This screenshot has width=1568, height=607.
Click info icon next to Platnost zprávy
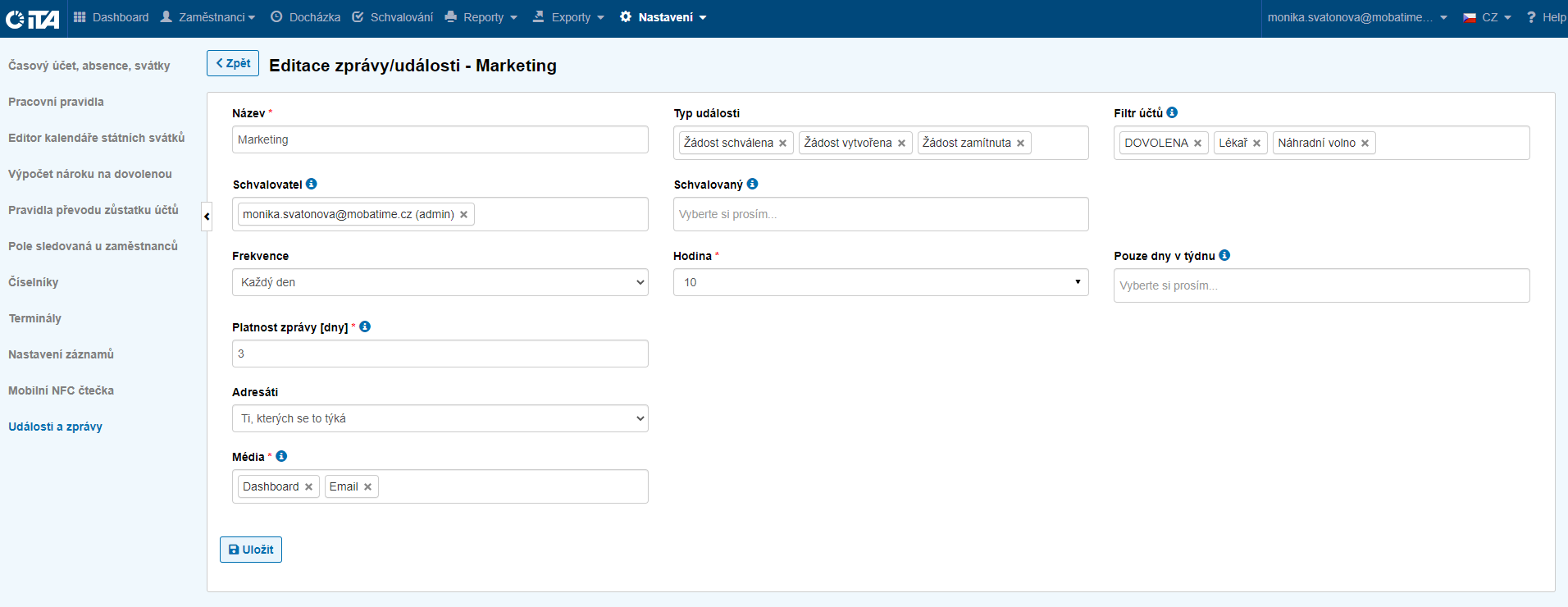[x=365, y=326]
